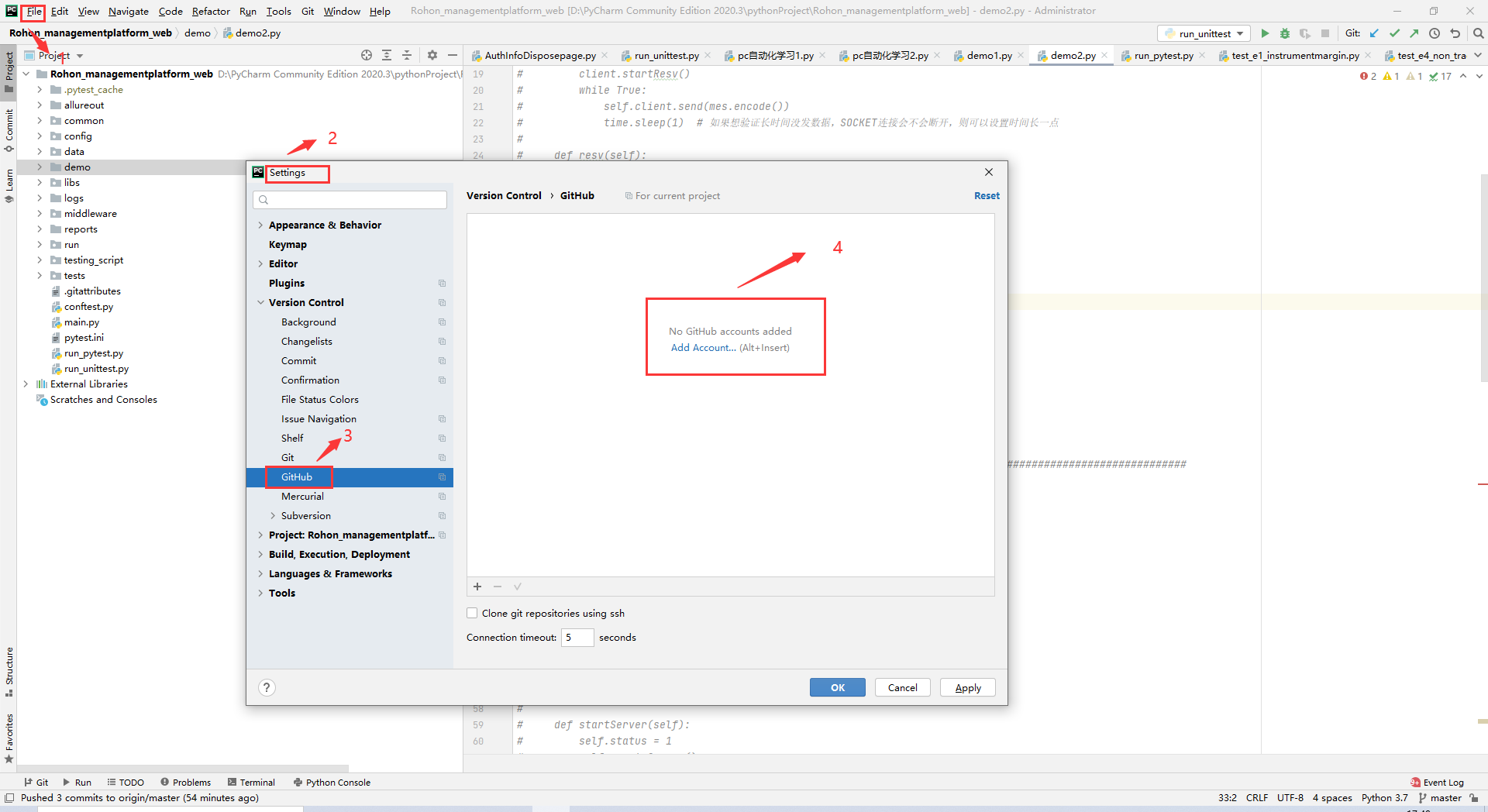Cancel the Settings dialog
Viewport: 1488px width, 812px height.
click(x=903, y=687)
